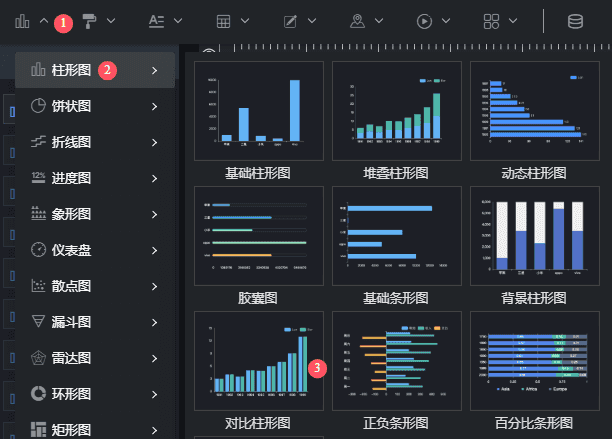Viewport: 612px width, 439px height.
Task: Click the 动态柱形图 label text
Action: [534, 173]
